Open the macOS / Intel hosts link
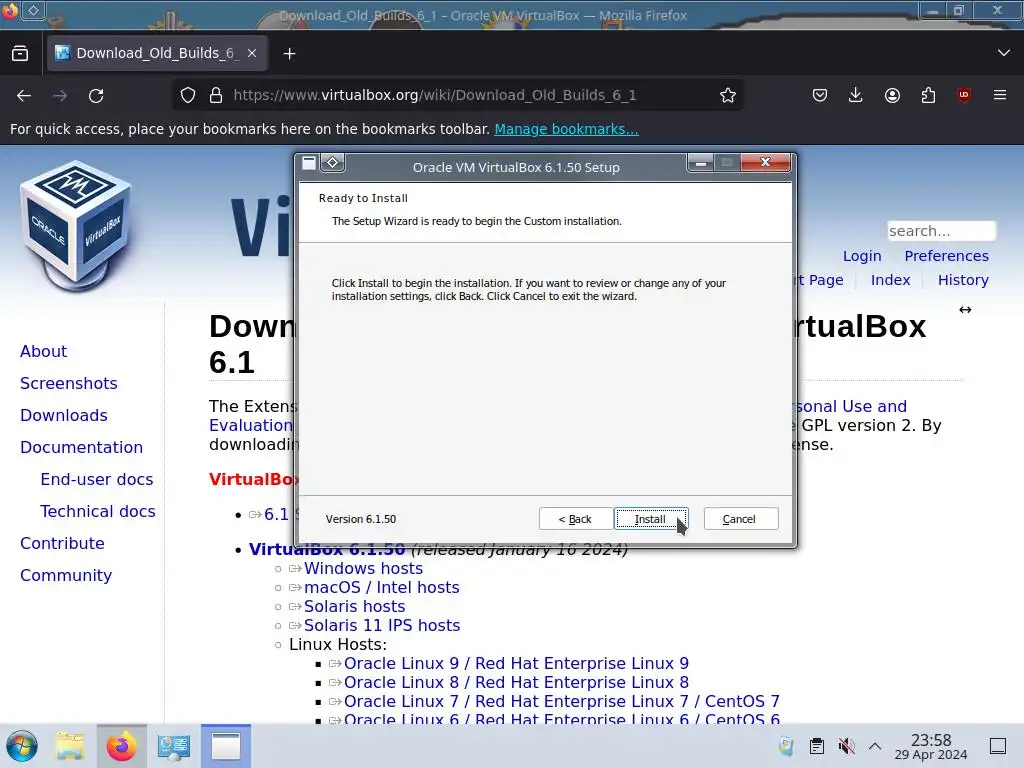1024x768 pixels. pyautogui.click(x=381, y=587)
